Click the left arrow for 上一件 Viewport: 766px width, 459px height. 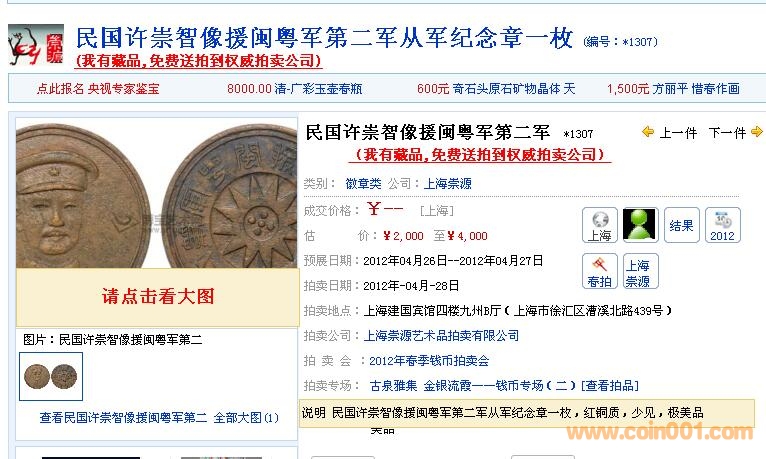point(648,132)
